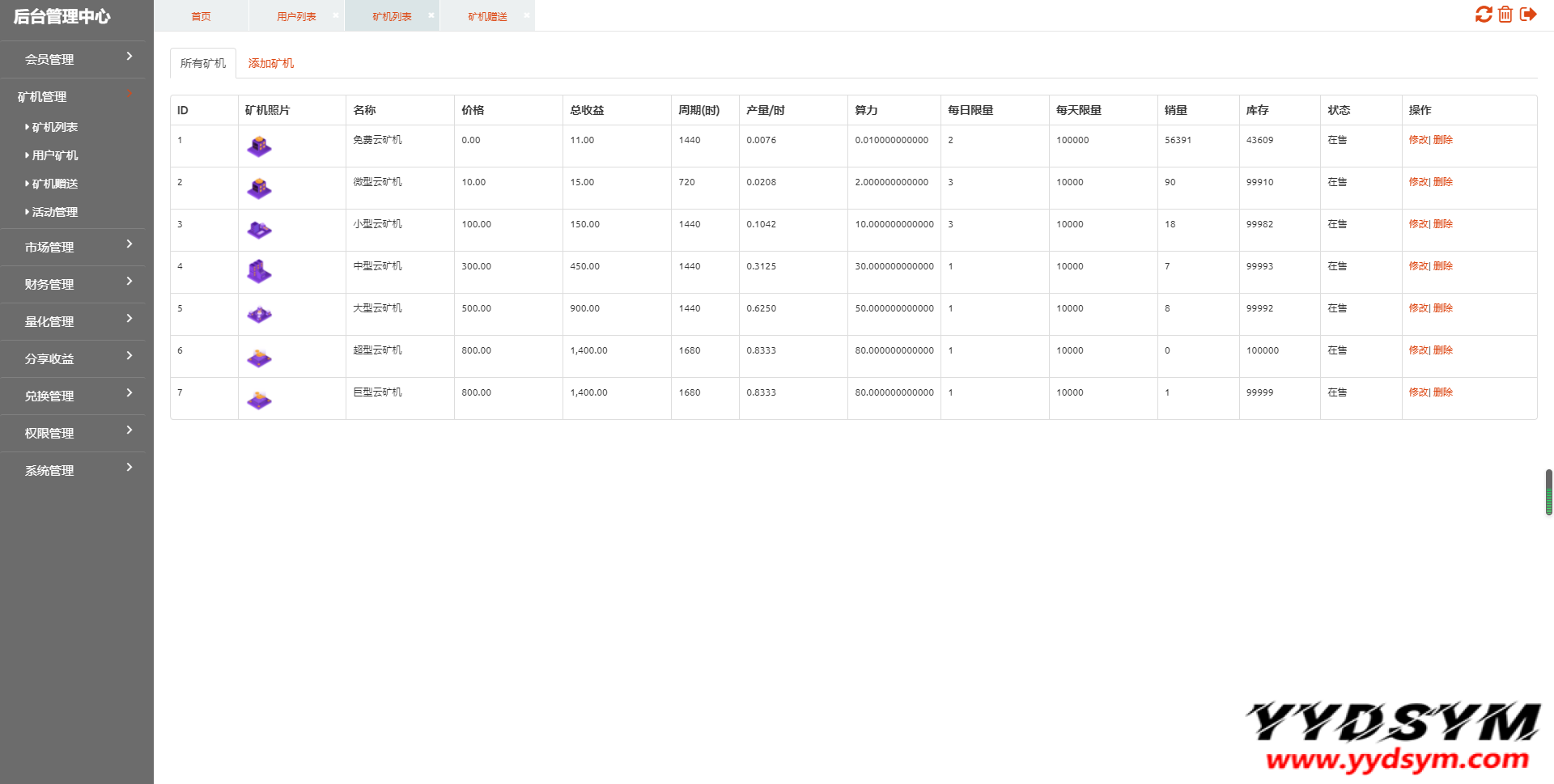Click the green vertical scrollbar handle
This screenshot has width=1554, height=784.
[x=1548, y=492]
